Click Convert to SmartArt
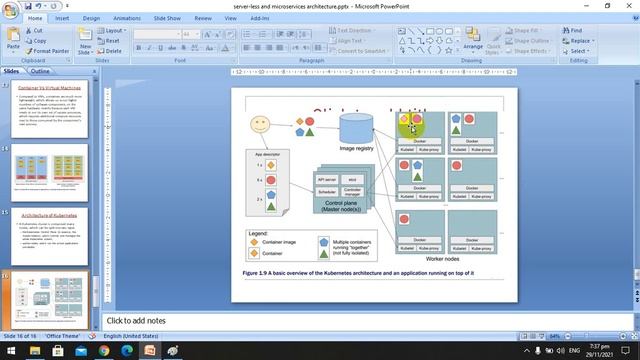 tap(359, 51)
